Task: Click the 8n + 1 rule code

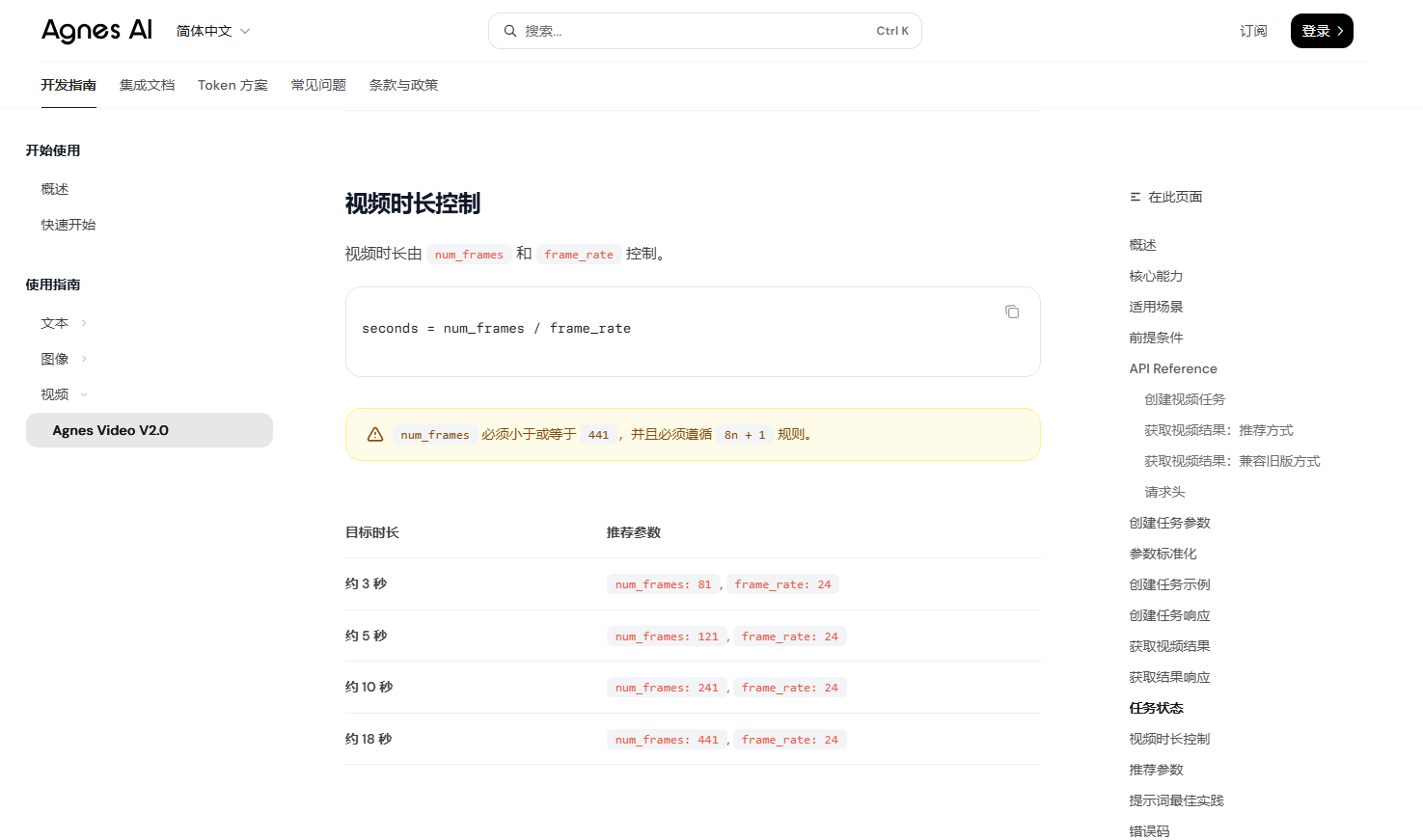Action: (x=745, y=435)
